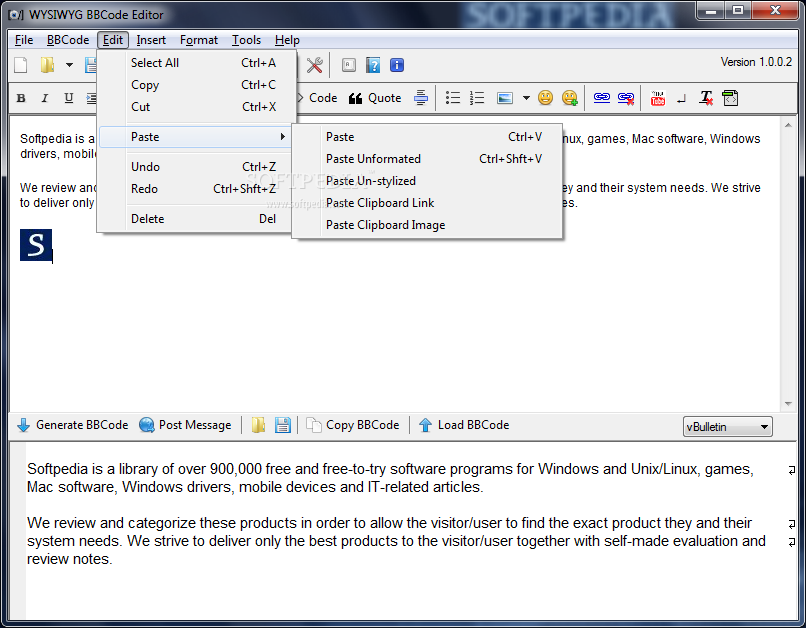
Task: Select Paste with Ctrl+V shortcut
Action: (427, 137)
